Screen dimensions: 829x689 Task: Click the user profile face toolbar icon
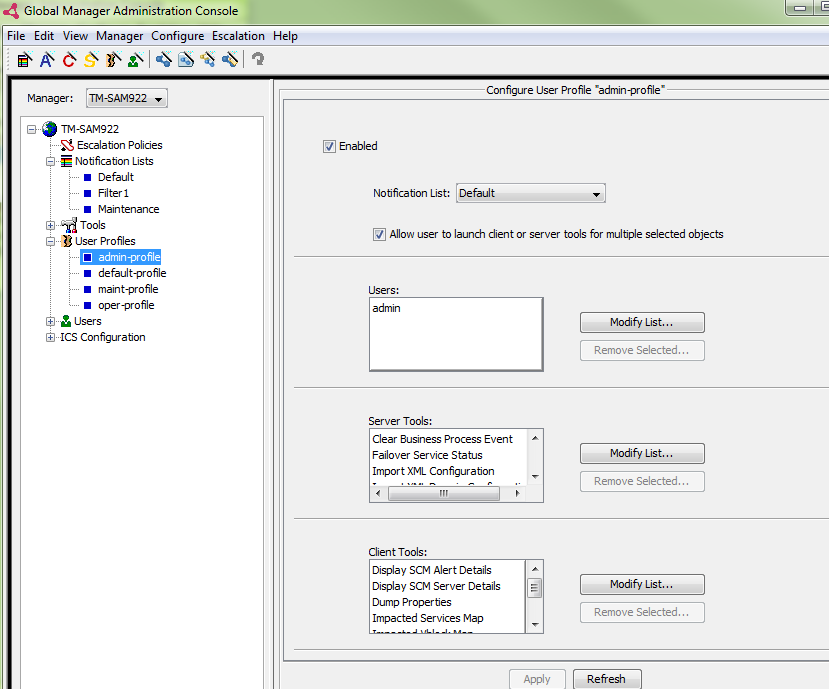(113, 60)
